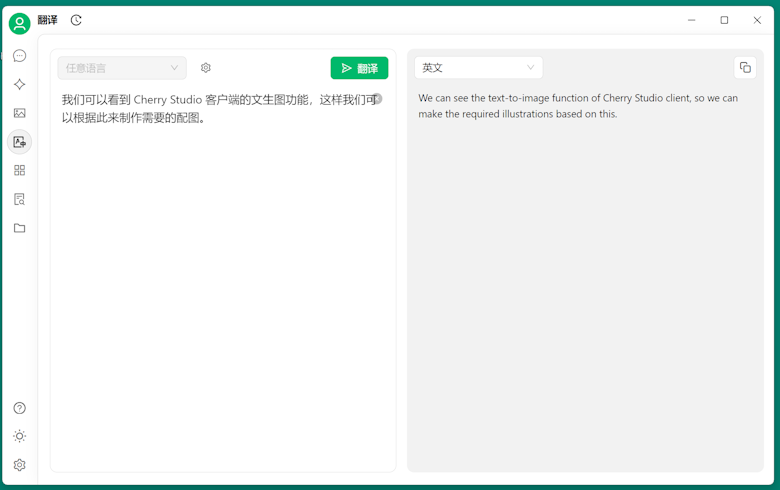Viewport: 780px width, 490px height.
Task: Open the agents sparkle sidebar icon
Action: pos(19,85)
